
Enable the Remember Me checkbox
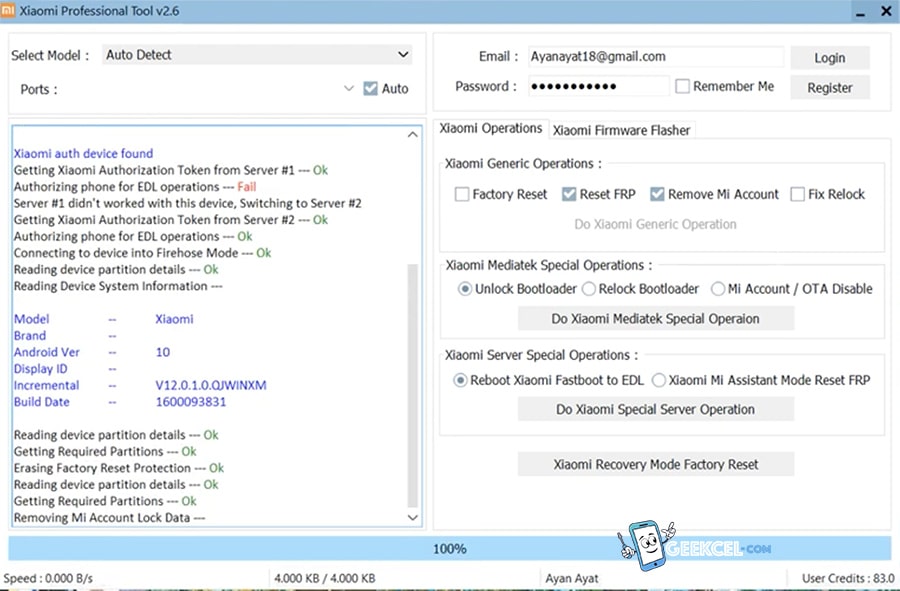(682, 86)
